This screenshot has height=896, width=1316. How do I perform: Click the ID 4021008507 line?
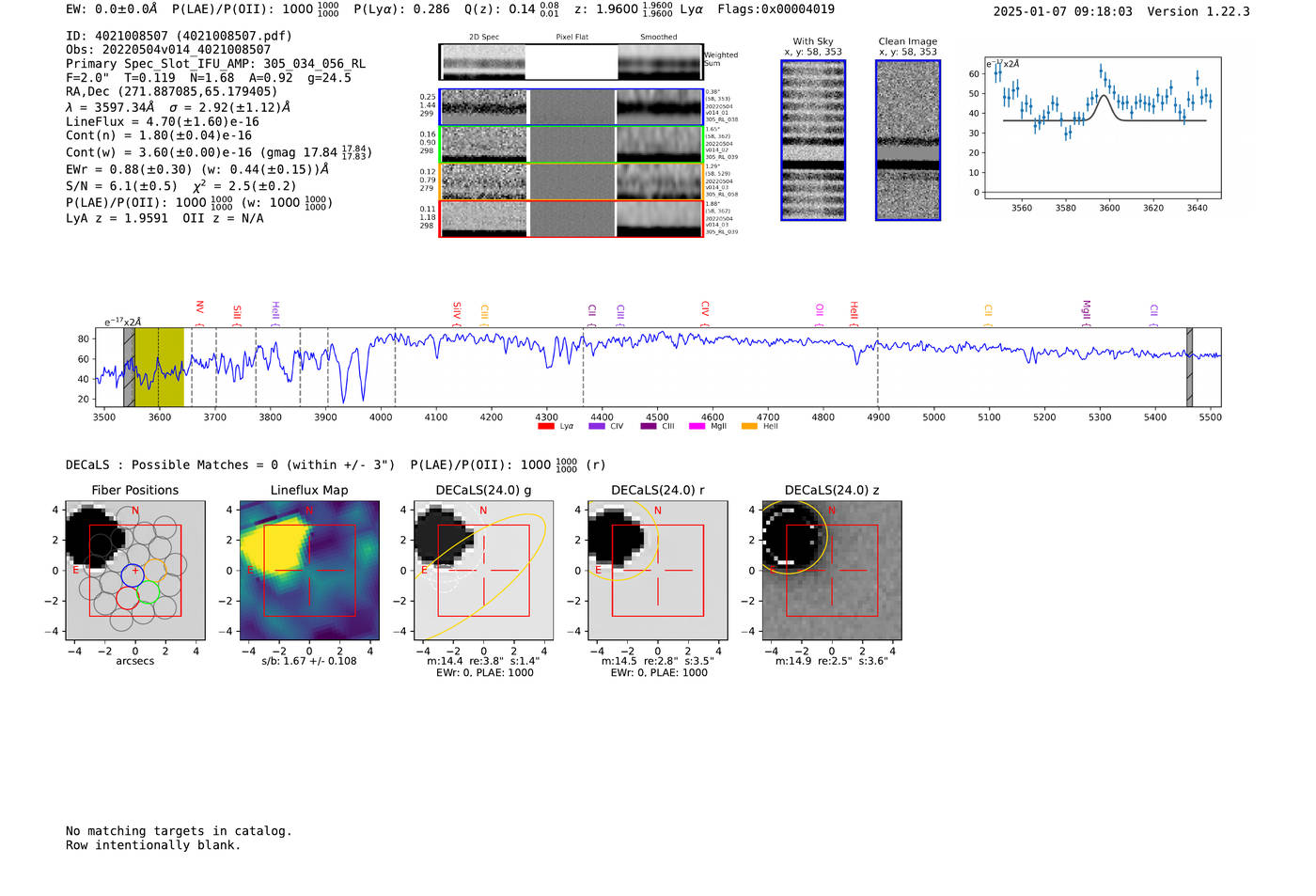click(179, 36)
